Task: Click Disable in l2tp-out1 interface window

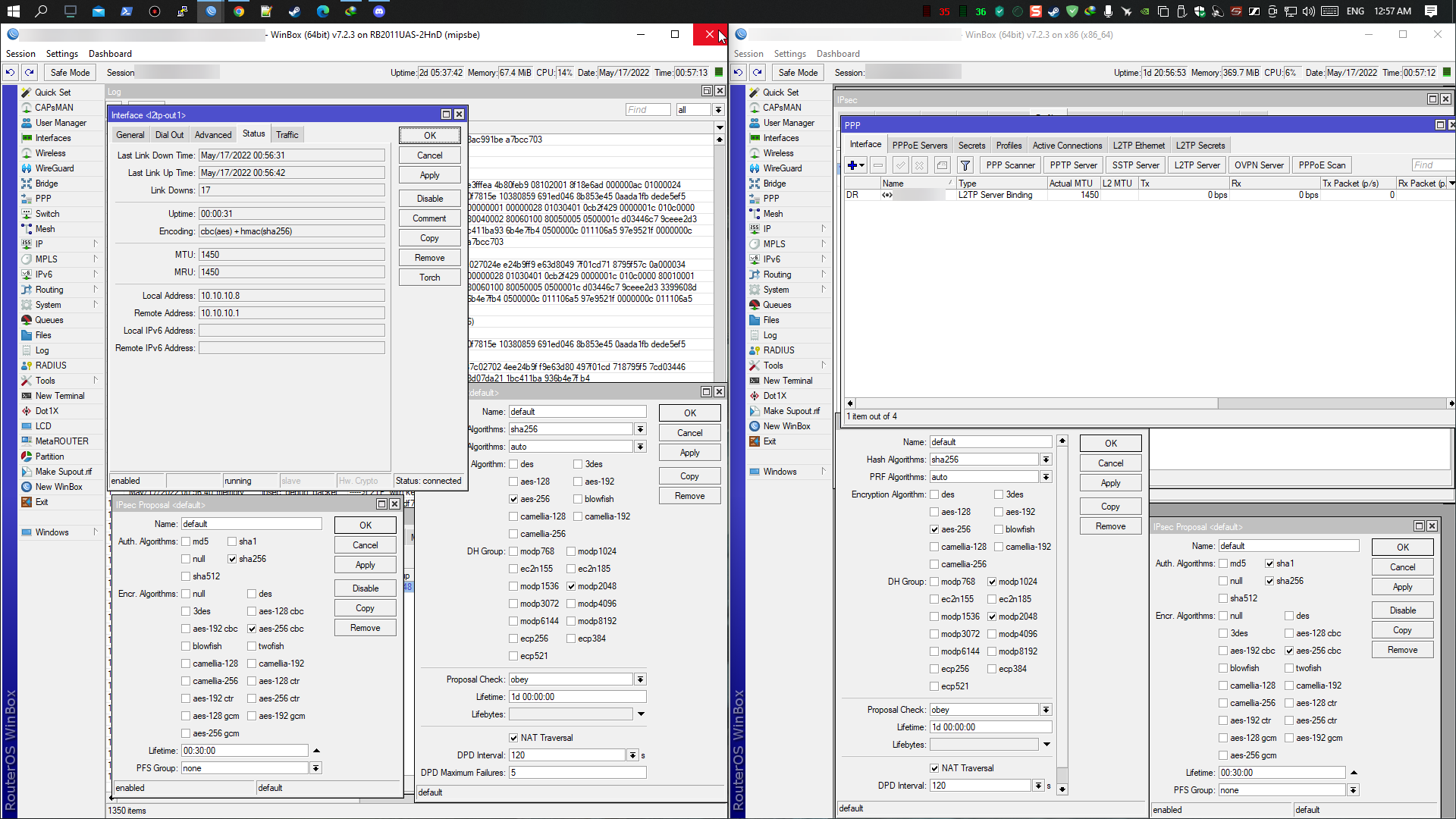Action: (x=429, y=199)
